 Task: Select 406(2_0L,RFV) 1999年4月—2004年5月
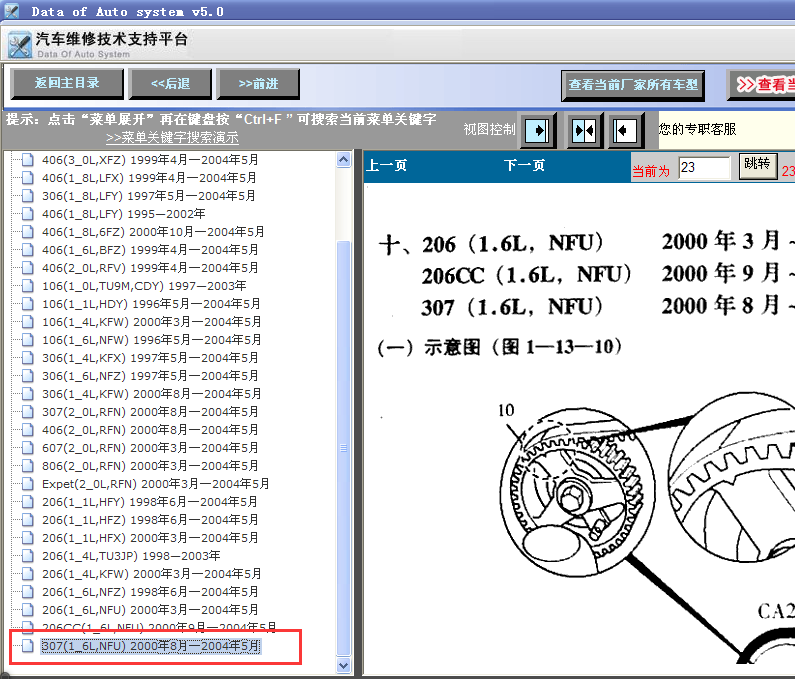[x=150, y=268]
